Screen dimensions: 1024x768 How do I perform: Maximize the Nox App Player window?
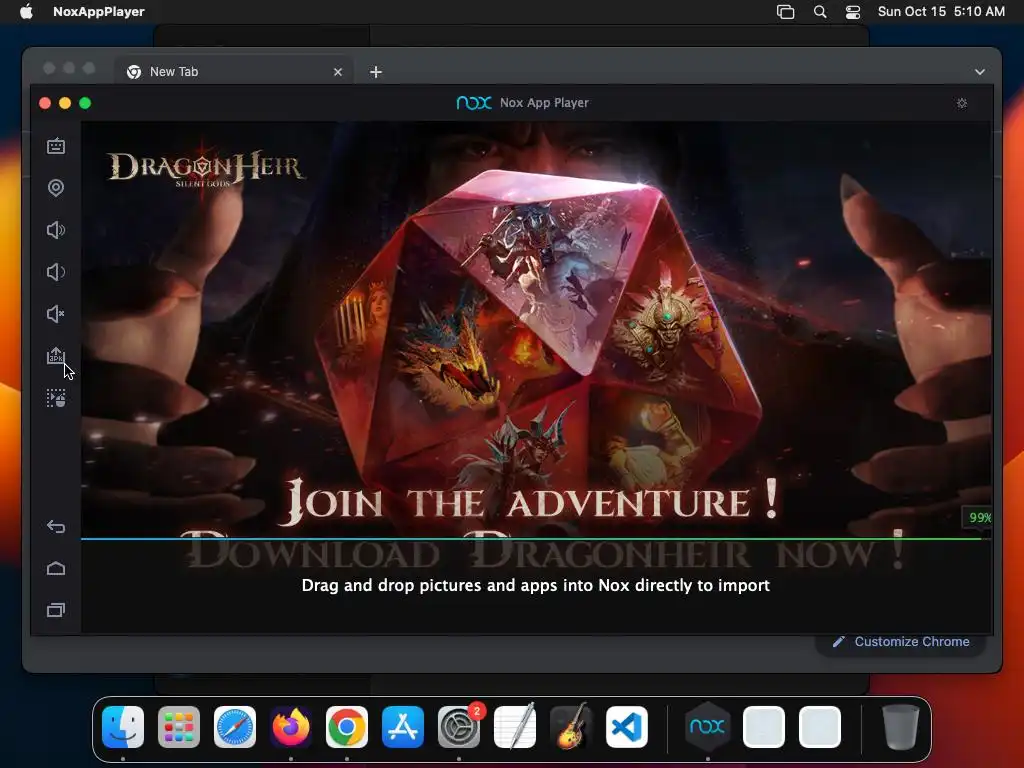click(x=85, y=103)
